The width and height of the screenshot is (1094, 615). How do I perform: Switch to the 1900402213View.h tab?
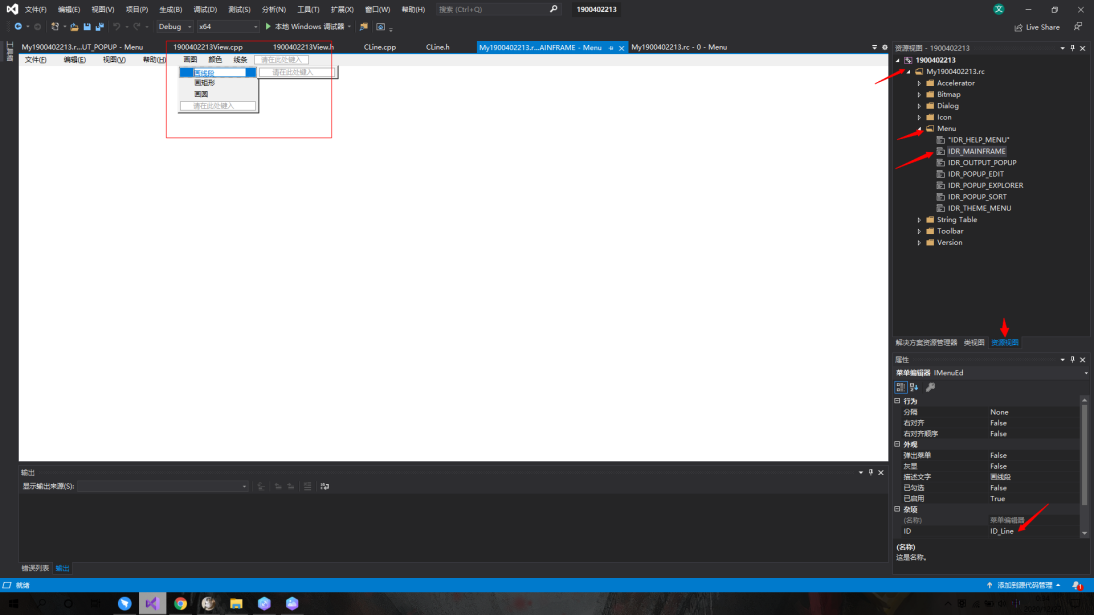(x=303, y=47)
